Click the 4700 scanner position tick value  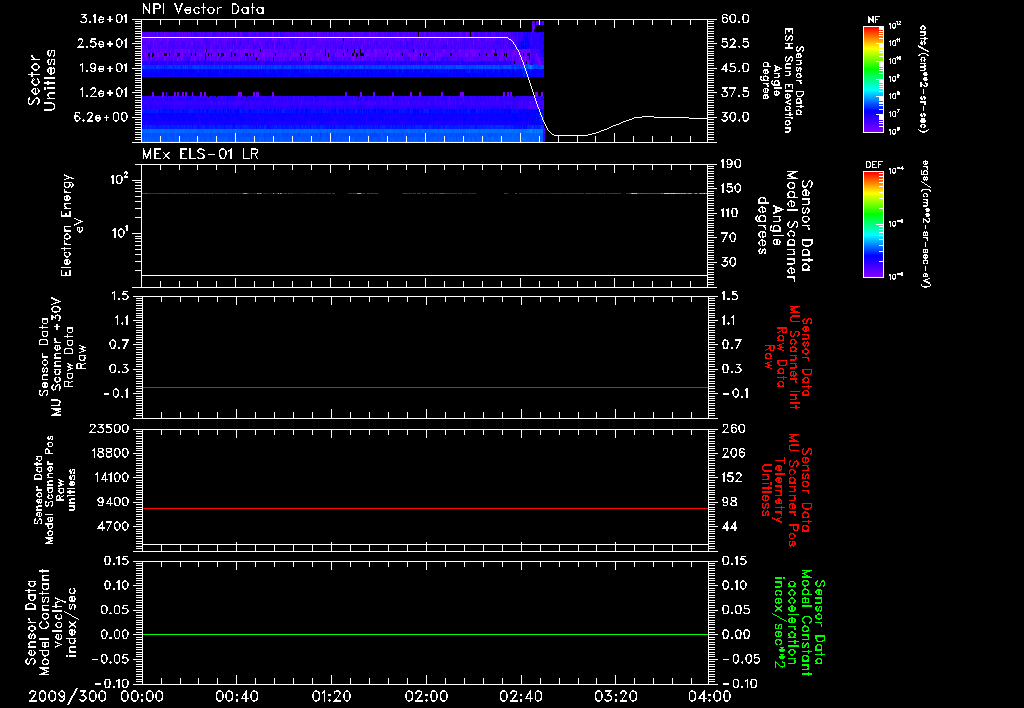[x=113, y=526]
